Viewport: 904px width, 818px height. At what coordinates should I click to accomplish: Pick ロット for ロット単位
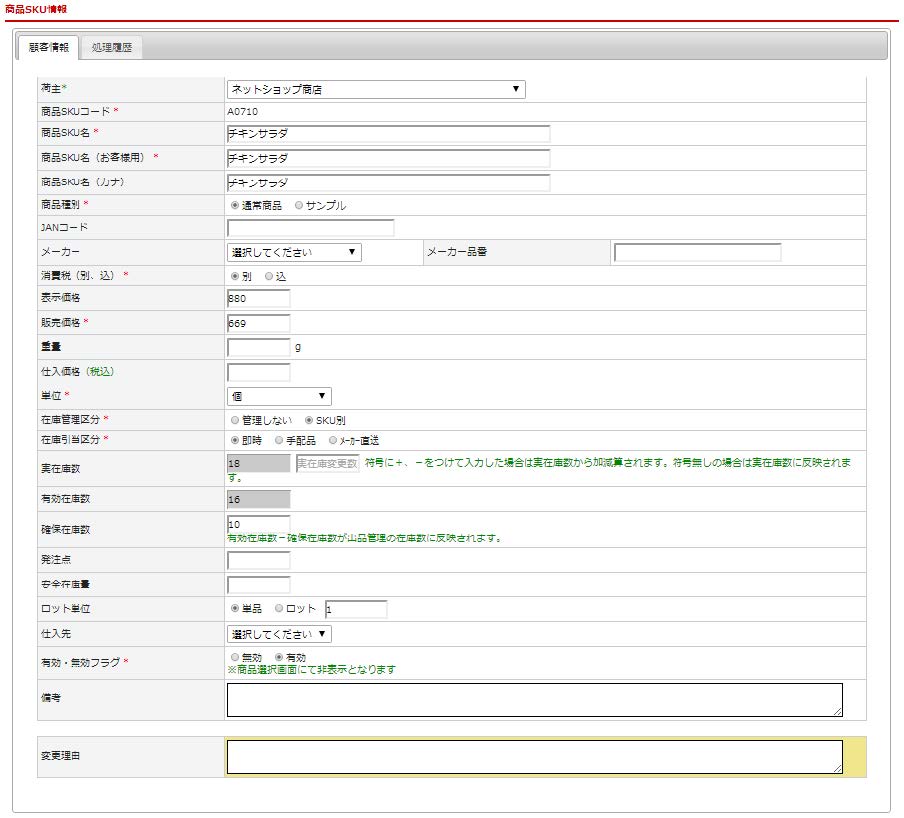click(279, 609)
